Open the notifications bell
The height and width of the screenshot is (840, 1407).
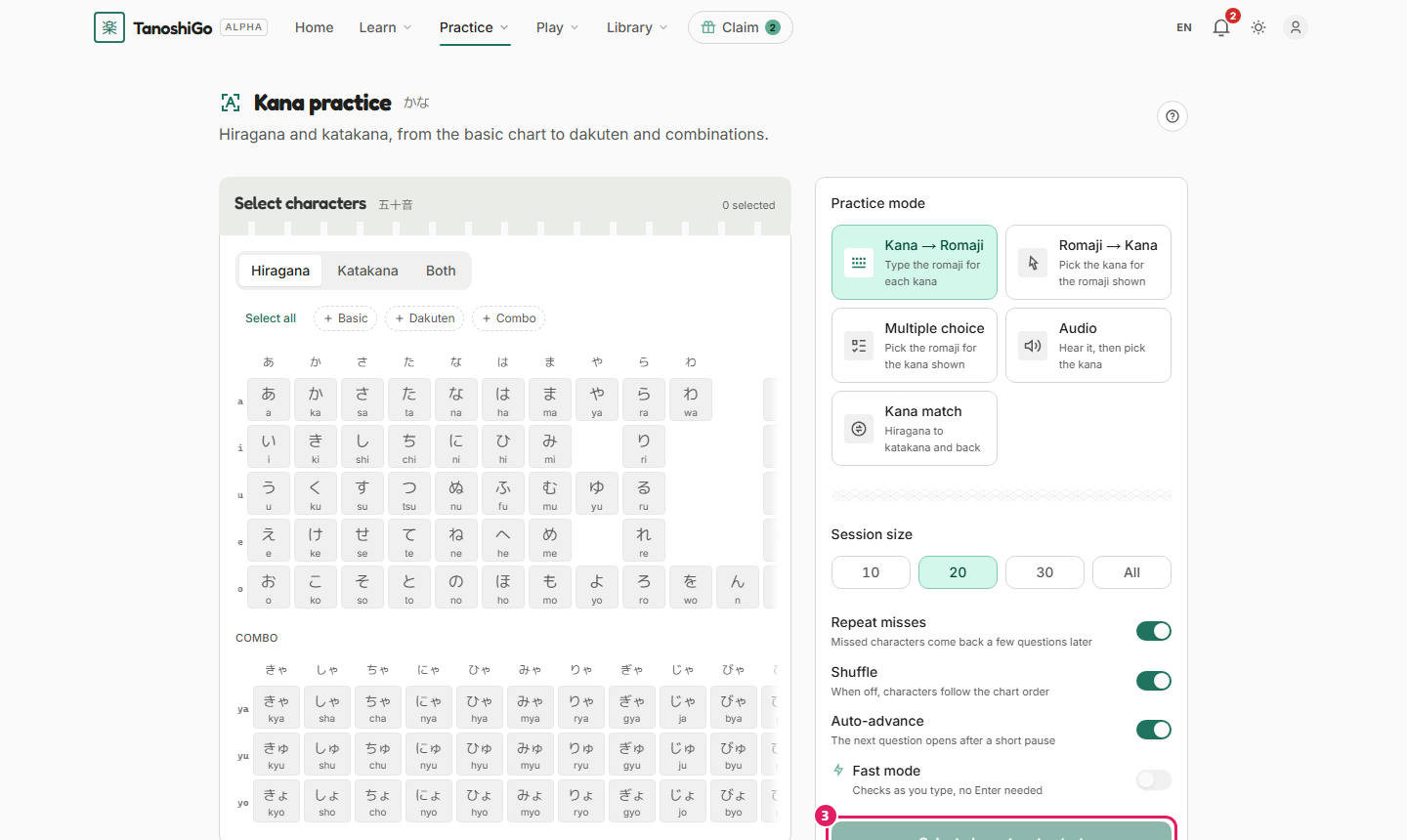(1221, 27)
